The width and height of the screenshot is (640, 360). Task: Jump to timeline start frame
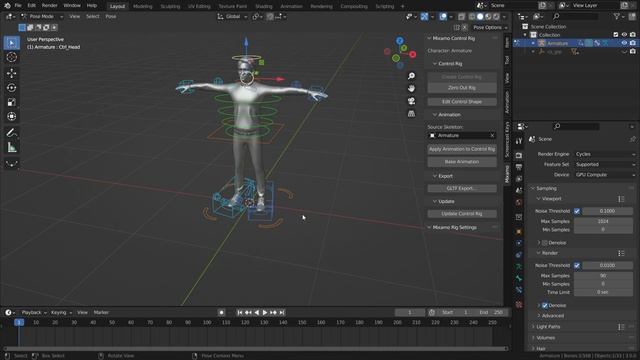pos(240,313)
